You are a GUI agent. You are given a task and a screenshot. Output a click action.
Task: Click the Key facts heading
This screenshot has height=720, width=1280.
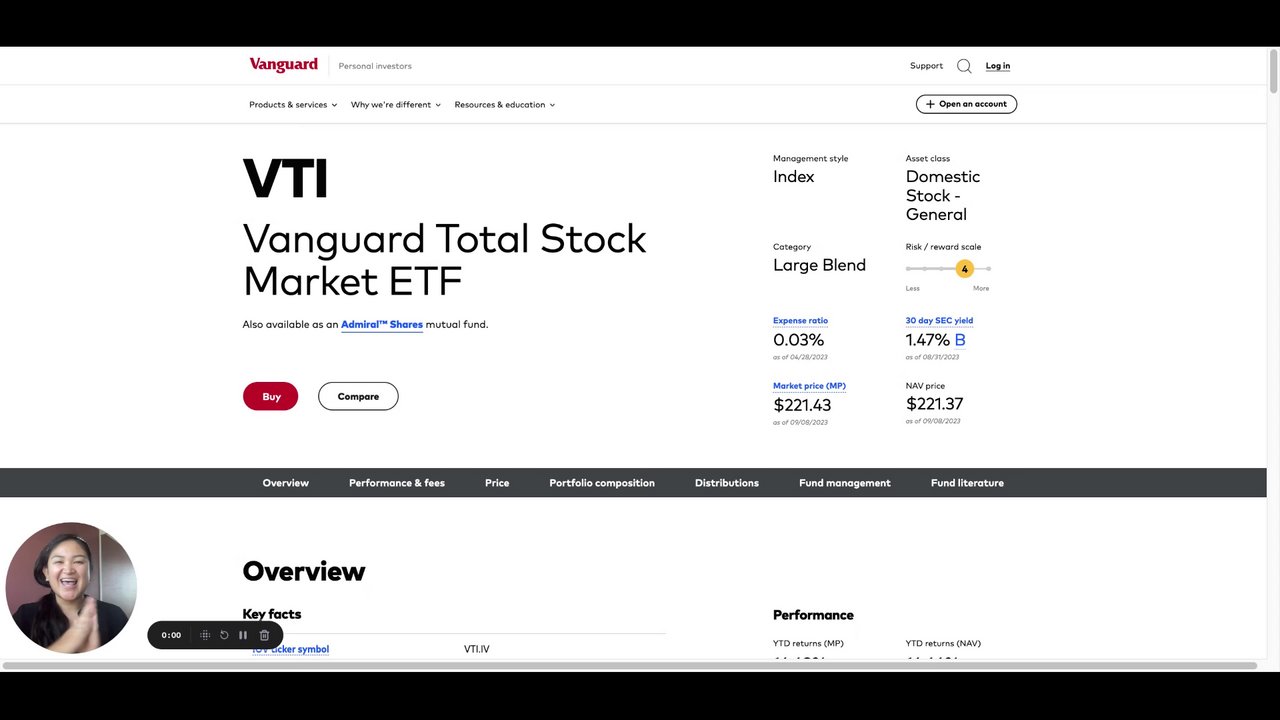coord(272,614)
